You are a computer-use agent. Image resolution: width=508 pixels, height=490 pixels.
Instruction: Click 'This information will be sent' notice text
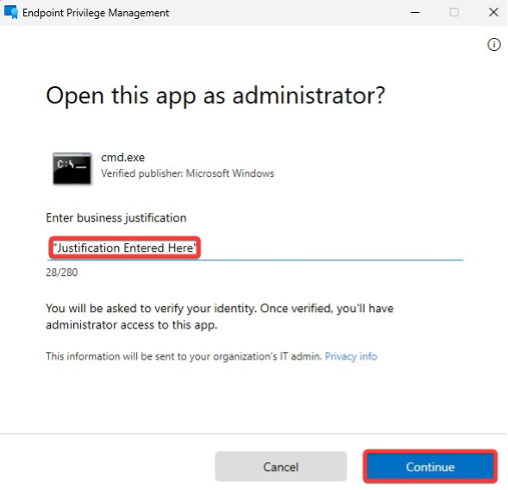(184, 356)
